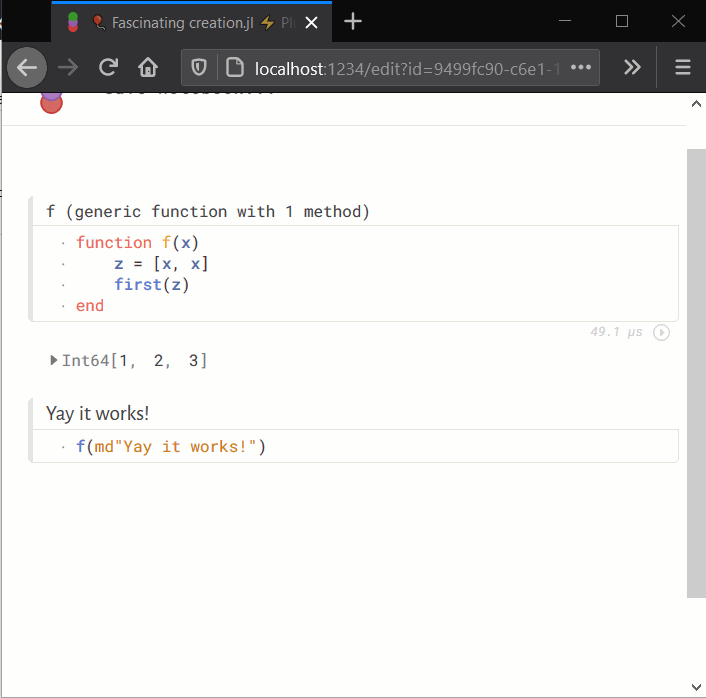Image resolution: width=706 pixels, height=698 pixels.
Task: Select the Fascinating creation.jl tab
Action: (x=191, y=23)
